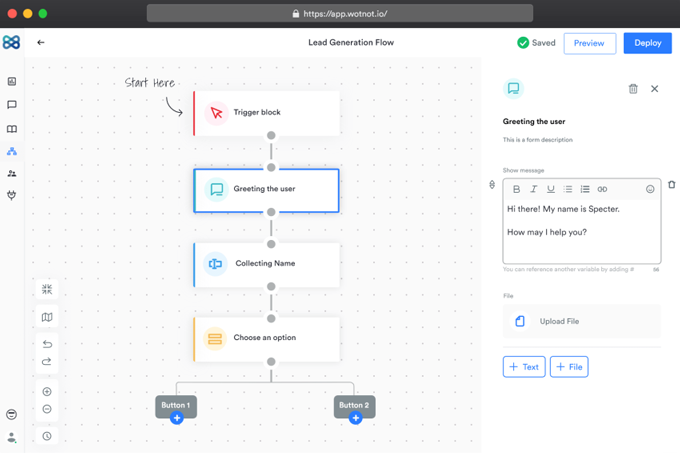Viewport: 680px width, 453px height.
Task: Click the Saved status indicator
Action: (x=536, y=42)
